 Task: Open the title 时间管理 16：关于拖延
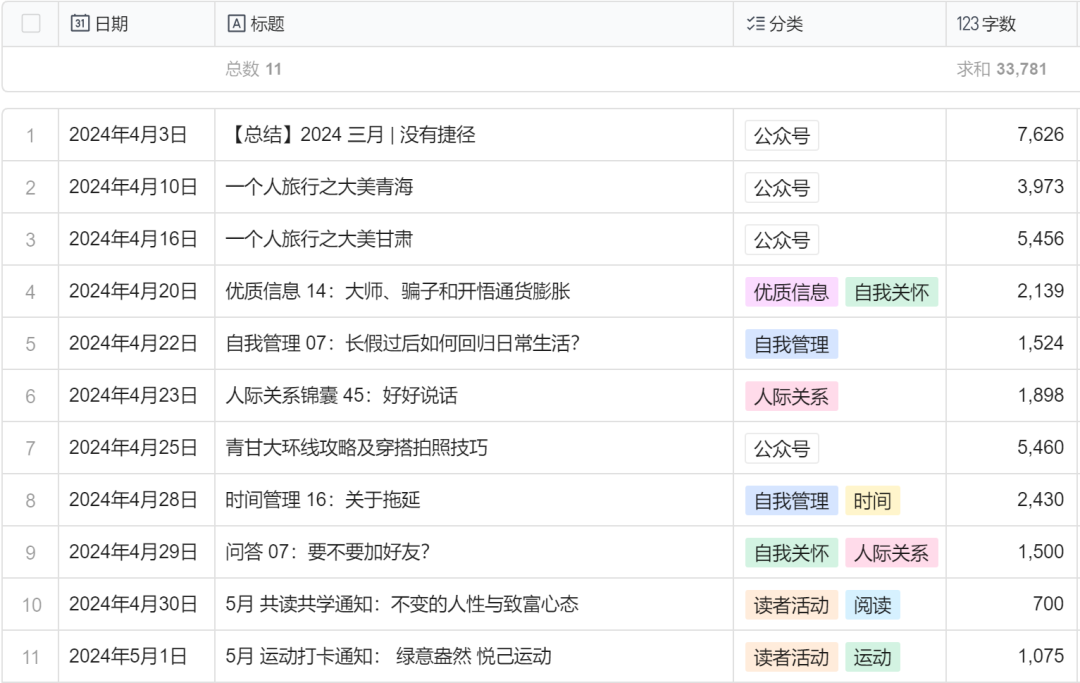tap(322, 500)
